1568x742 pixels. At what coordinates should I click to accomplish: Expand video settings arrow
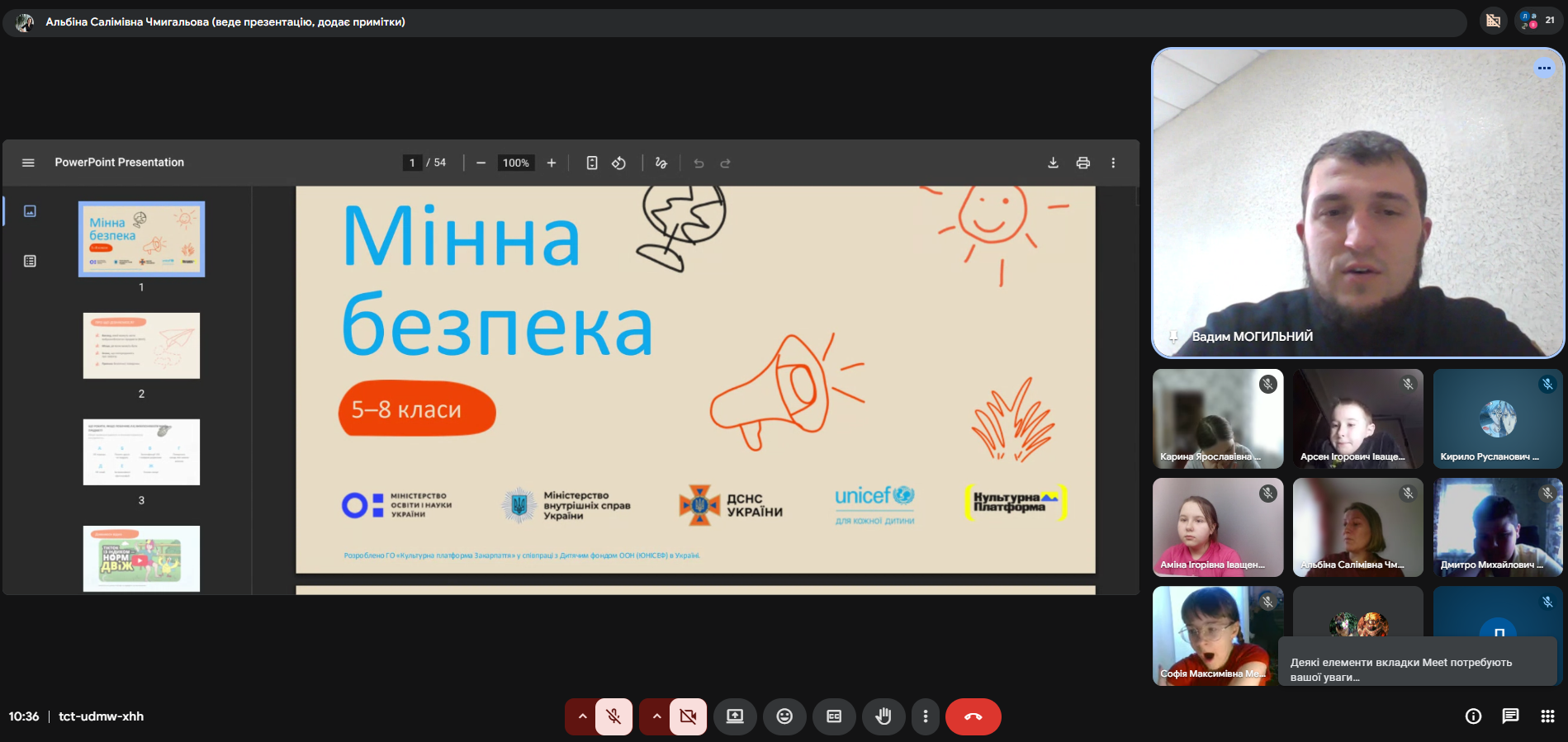[656, 716]
